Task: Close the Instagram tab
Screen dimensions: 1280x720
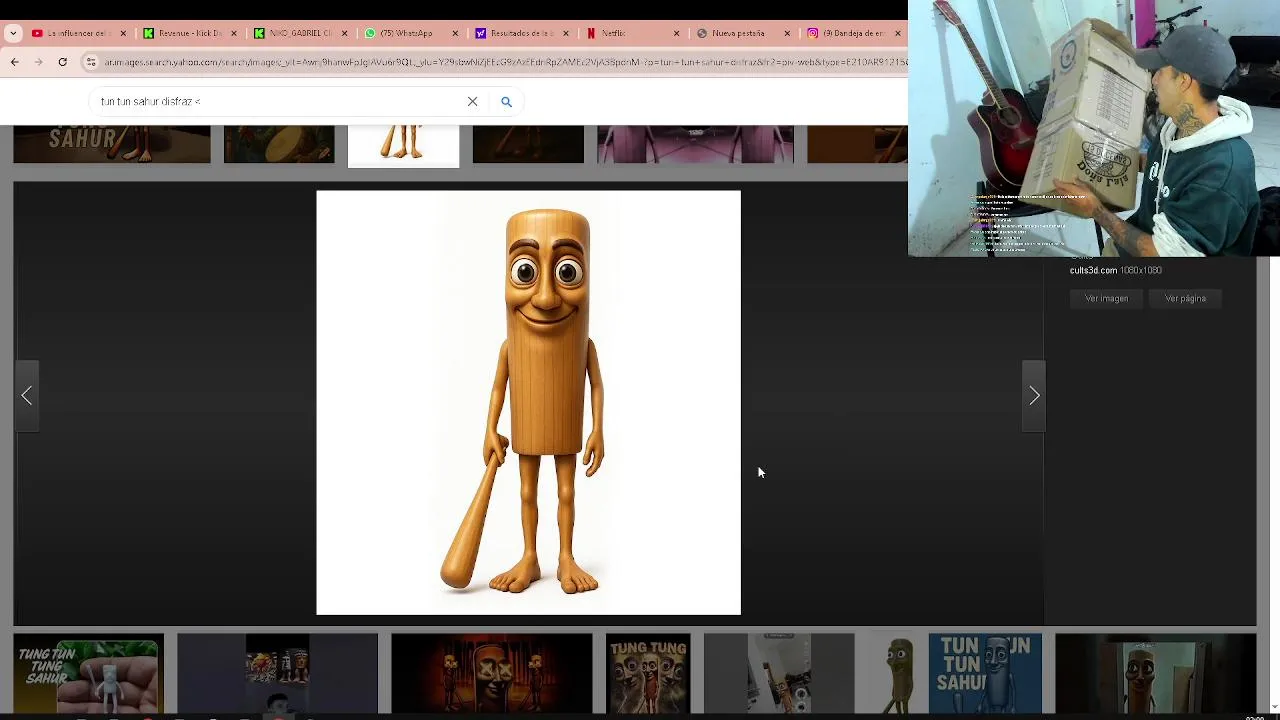Action: click(897, 33)
